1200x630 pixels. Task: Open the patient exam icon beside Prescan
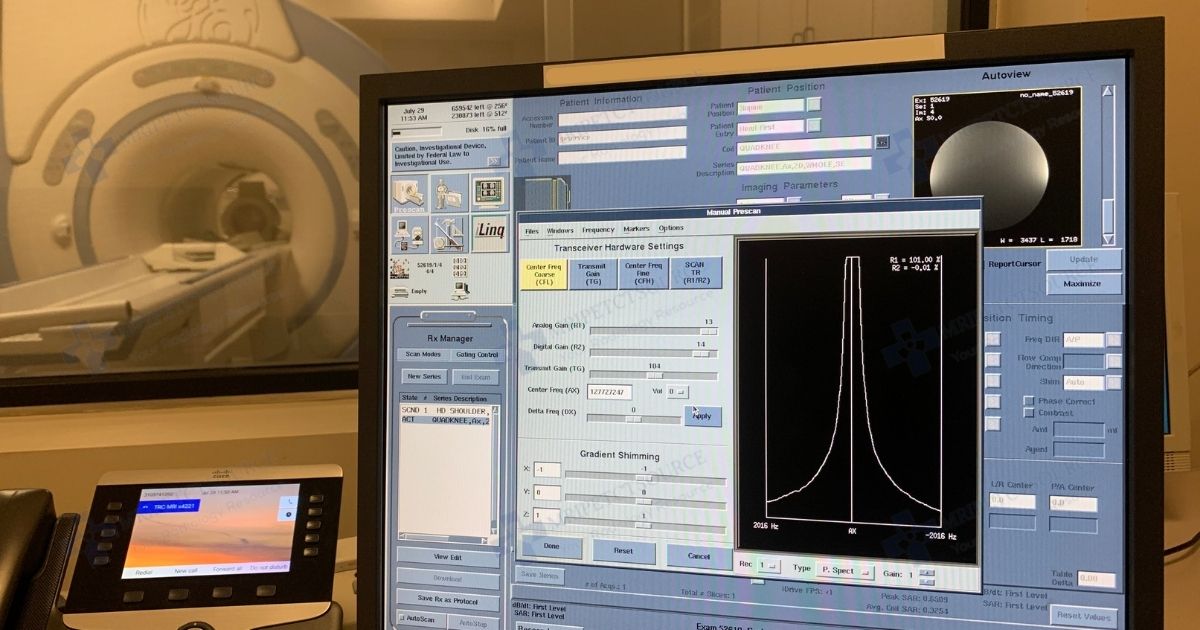pos(447,193)
